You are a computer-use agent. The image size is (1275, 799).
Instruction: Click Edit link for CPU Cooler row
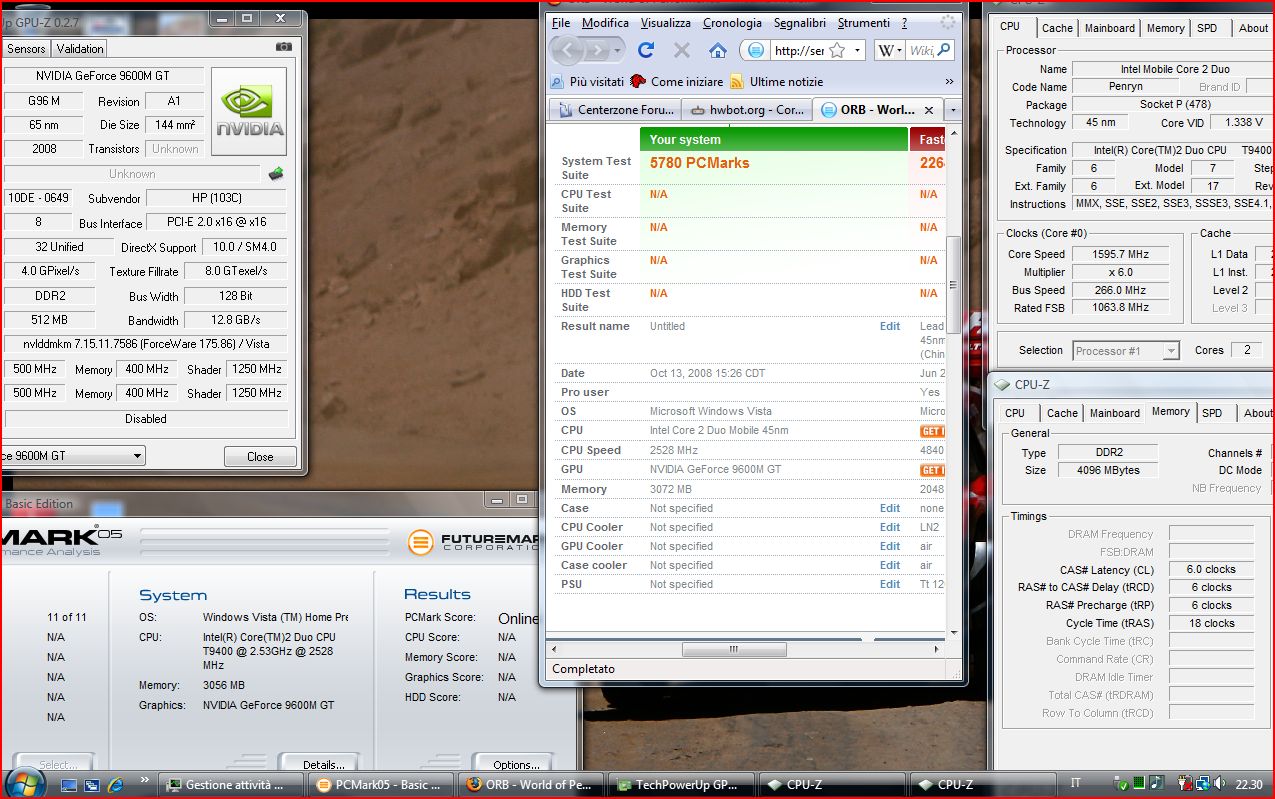[890, 527]
